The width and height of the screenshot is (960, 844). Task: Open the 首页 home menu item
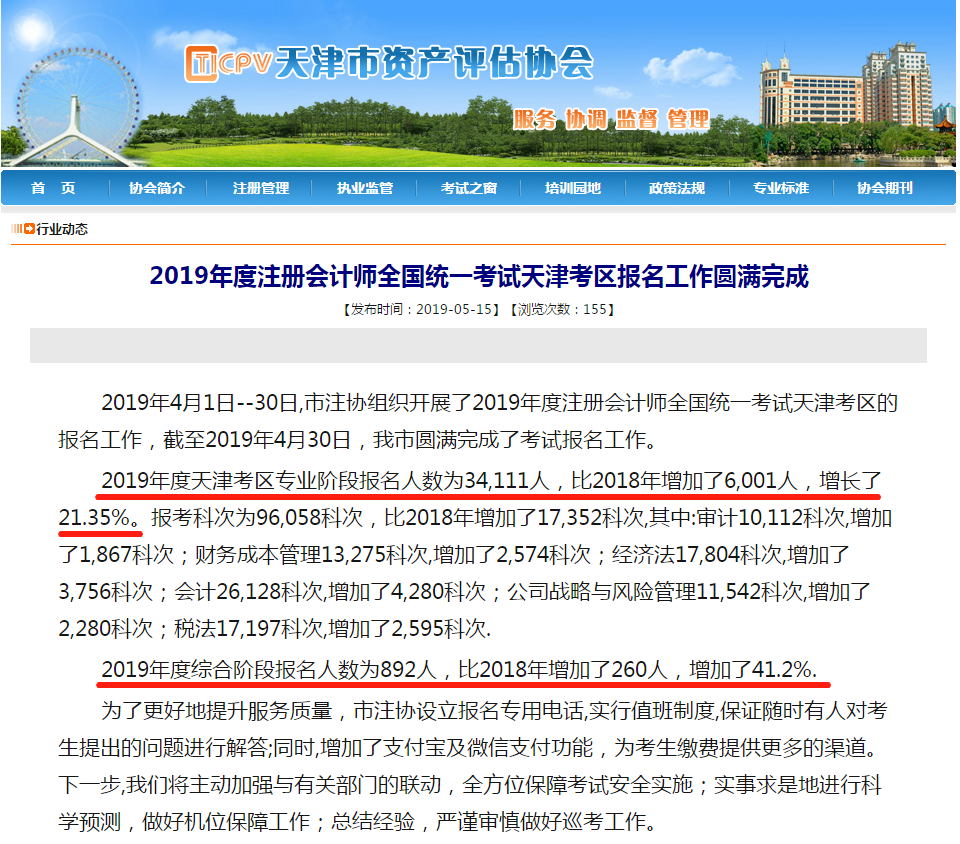click(x=53, y=188)
